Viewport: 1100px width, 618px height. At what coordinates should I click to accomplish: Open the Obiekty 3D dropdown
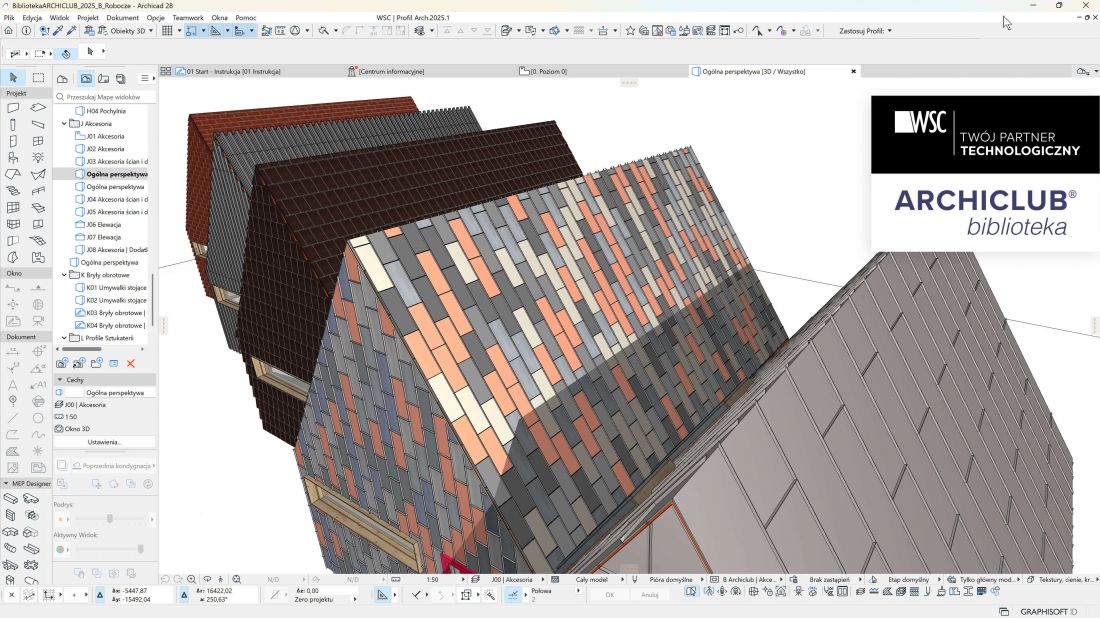click(x=131, y=31)
